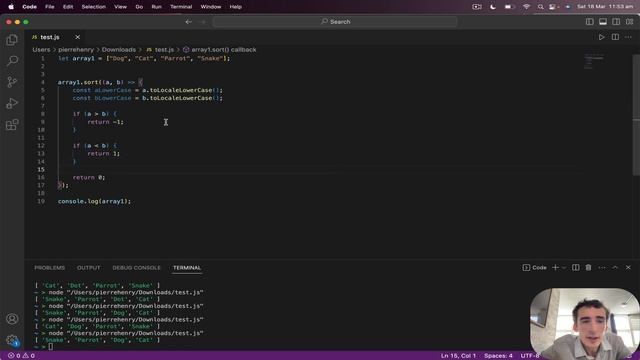Image resolution: width=640 pixels, height=360 pixels.
Task: Open the Run and Debug view
Action: [x=12, y=103]
